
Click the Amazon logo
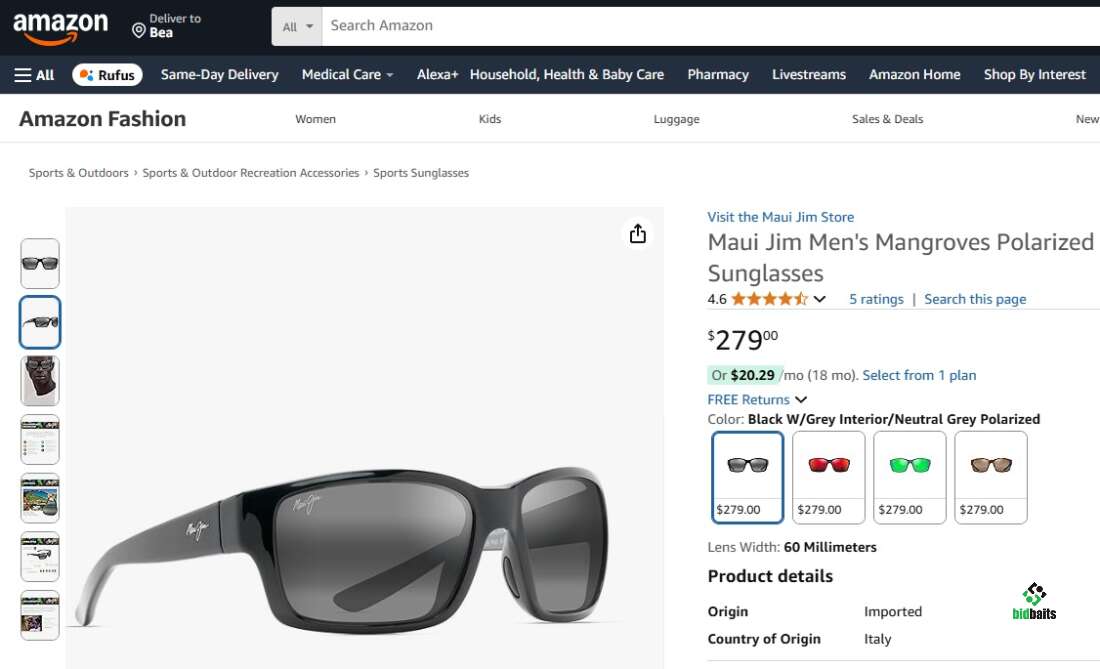(x=60, y=29)
